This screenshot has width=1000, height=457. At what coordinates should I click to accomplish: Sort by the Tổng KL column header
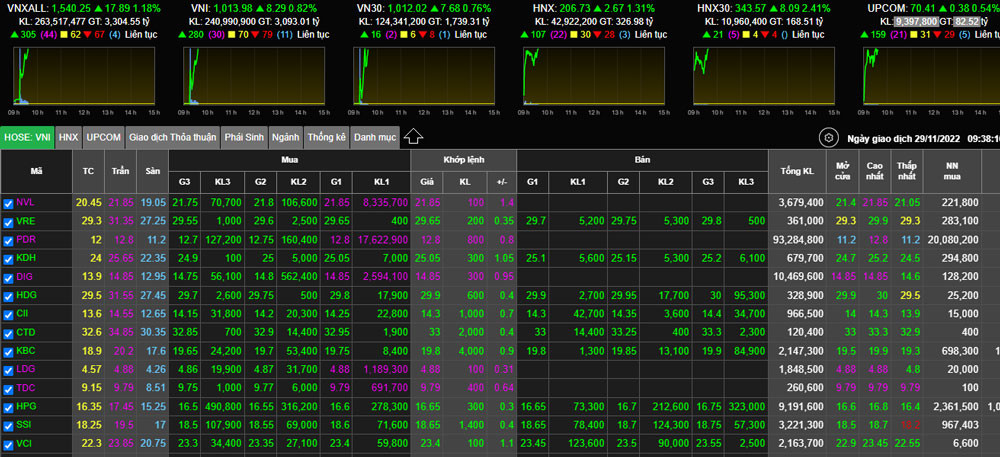coord(795,172)
